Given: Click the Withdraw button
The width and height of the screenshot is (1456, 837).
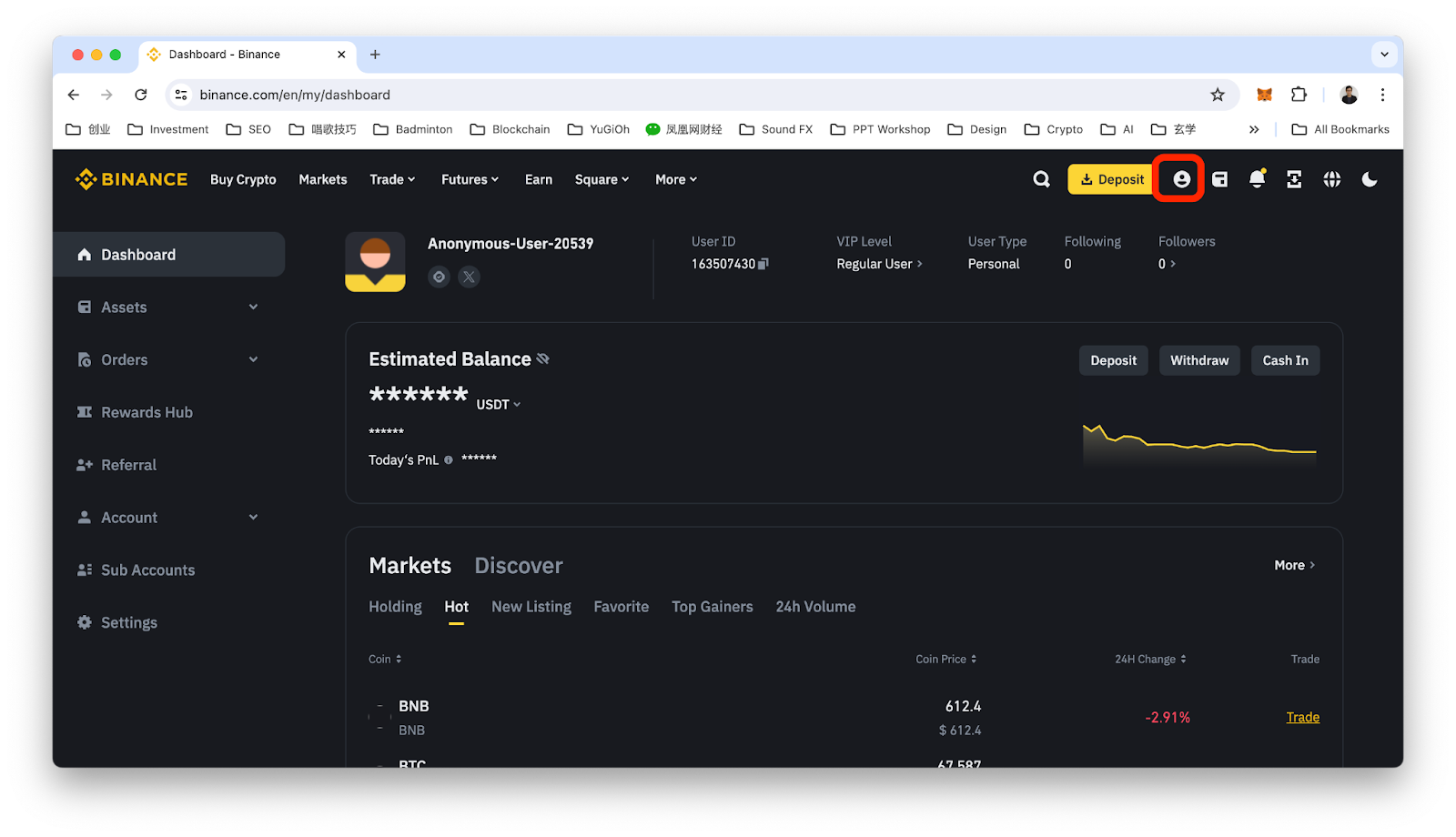Looking at the screenshot, I should point(1199,360).
